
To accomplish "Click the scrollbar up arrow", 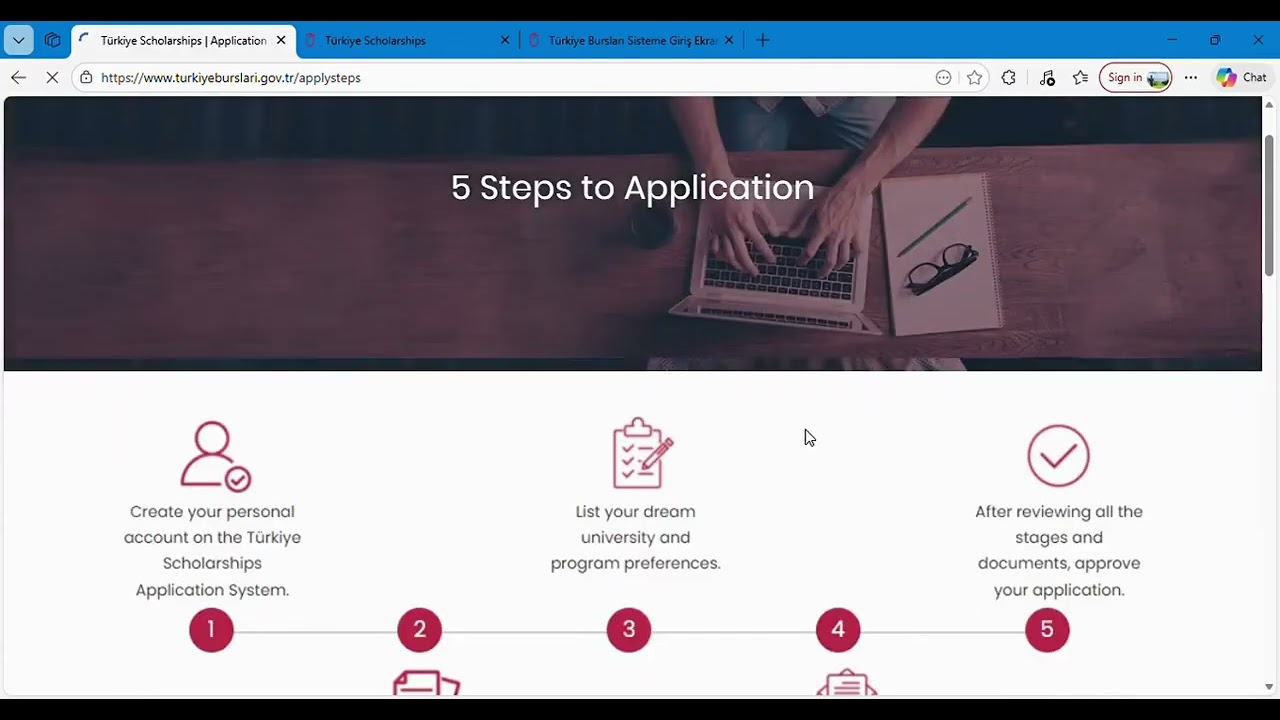I will tap(1270, 105).
